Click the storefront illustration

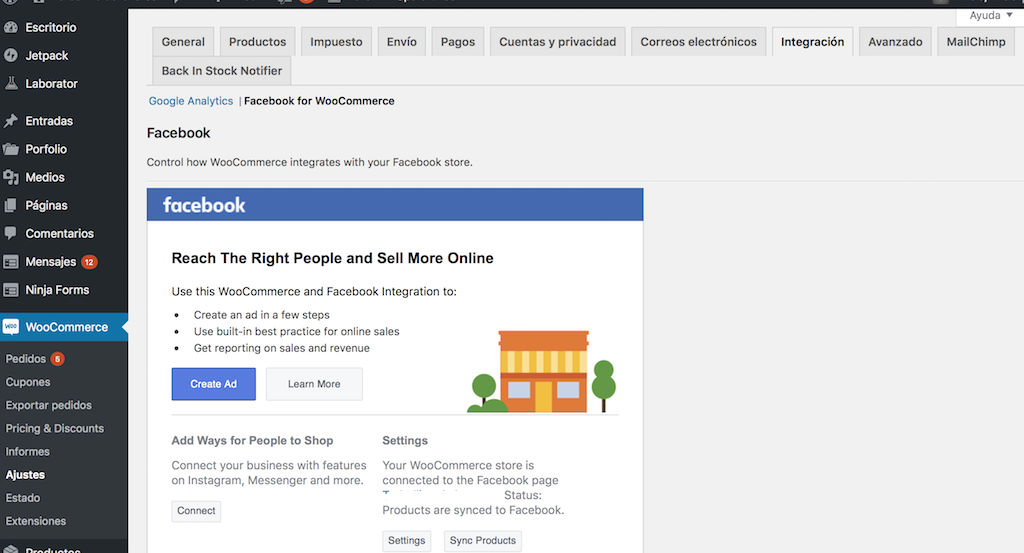(541, 371)
